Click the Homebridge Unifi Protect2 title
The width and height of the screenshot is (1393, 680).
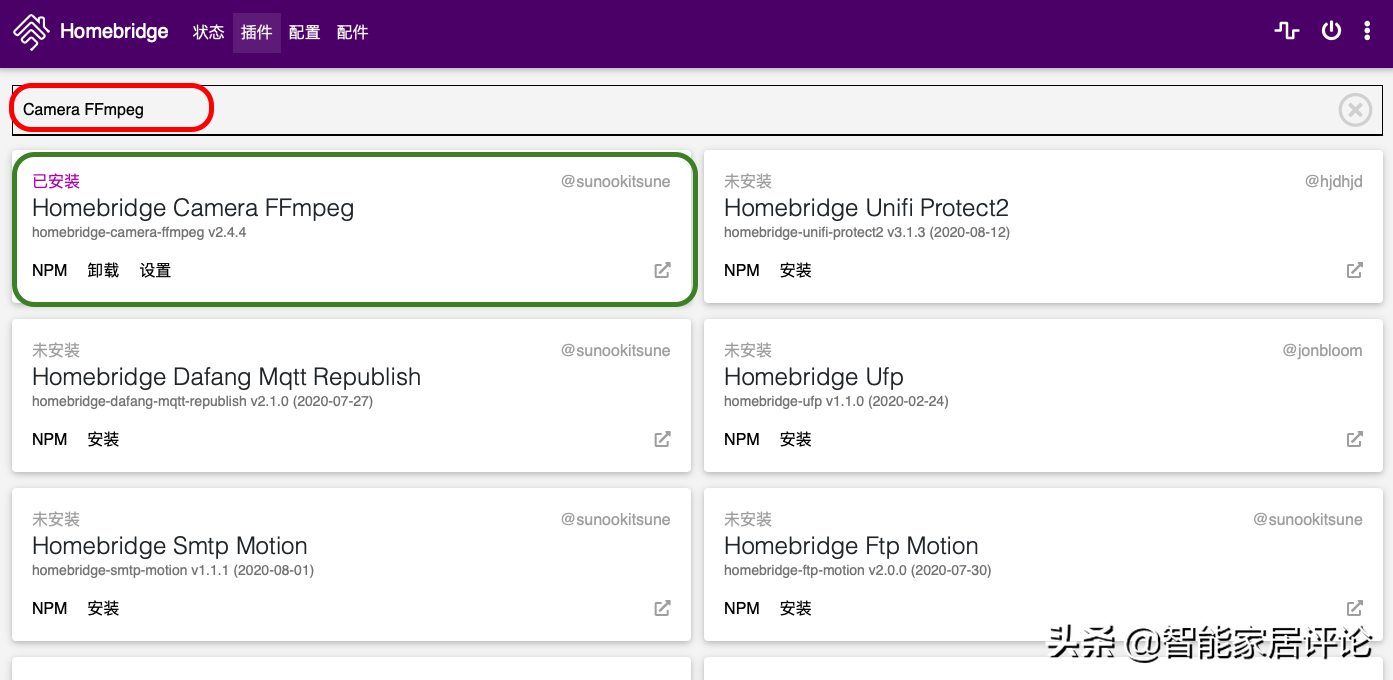[866, 208]
